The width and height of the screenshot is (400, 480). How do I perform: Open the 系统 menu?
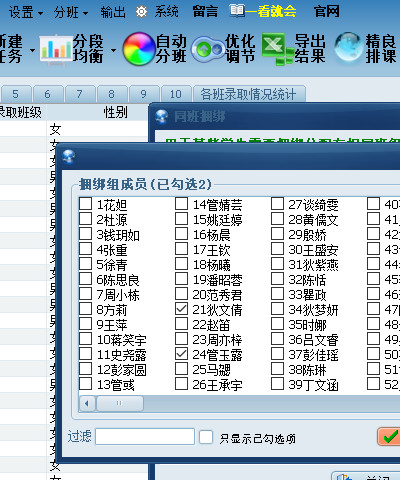click(x=166, y=12)
